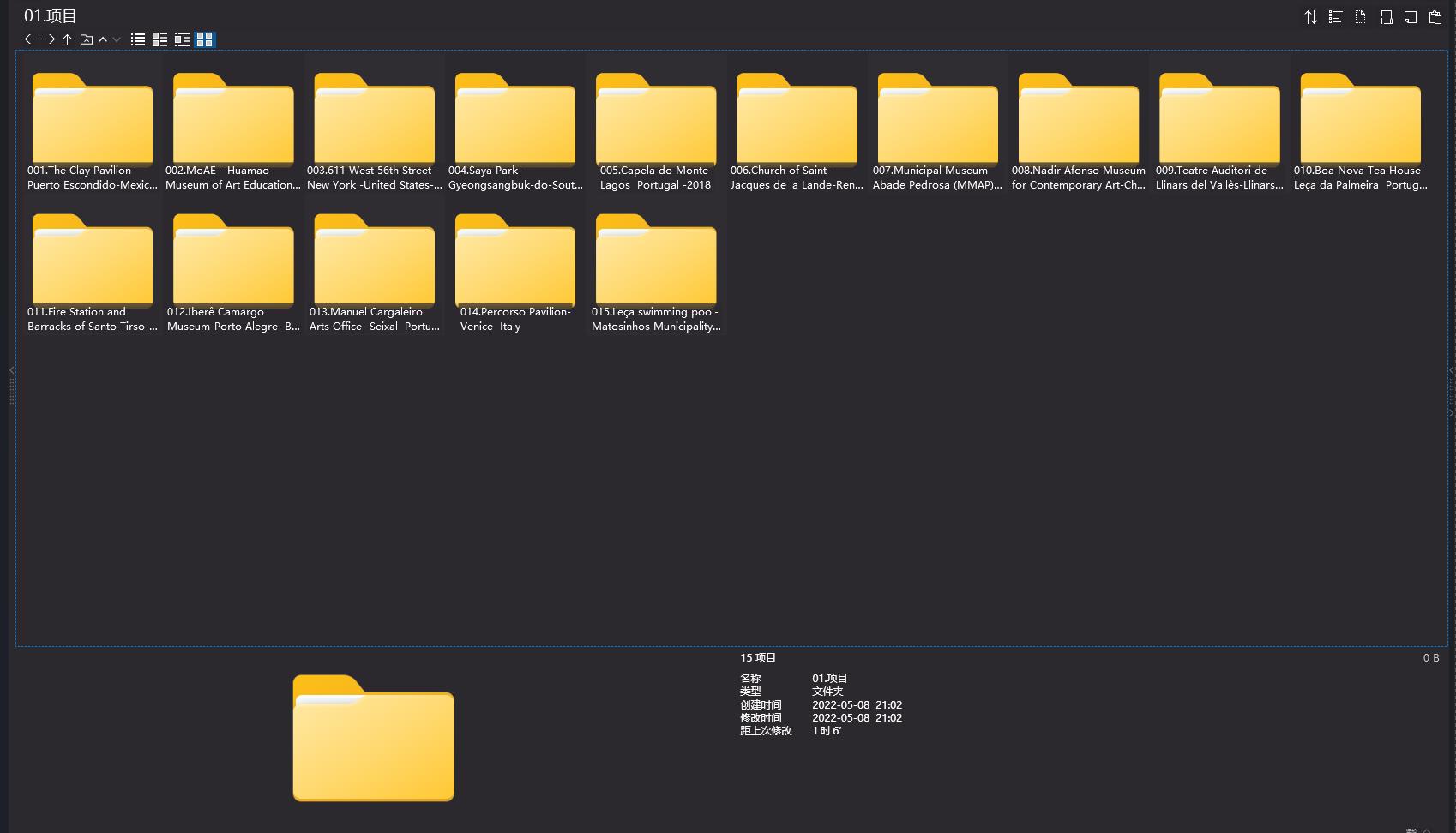Switch to details list with thumbnails view
This screenshot has width=1456, height=833.
[x=159, y=39]
